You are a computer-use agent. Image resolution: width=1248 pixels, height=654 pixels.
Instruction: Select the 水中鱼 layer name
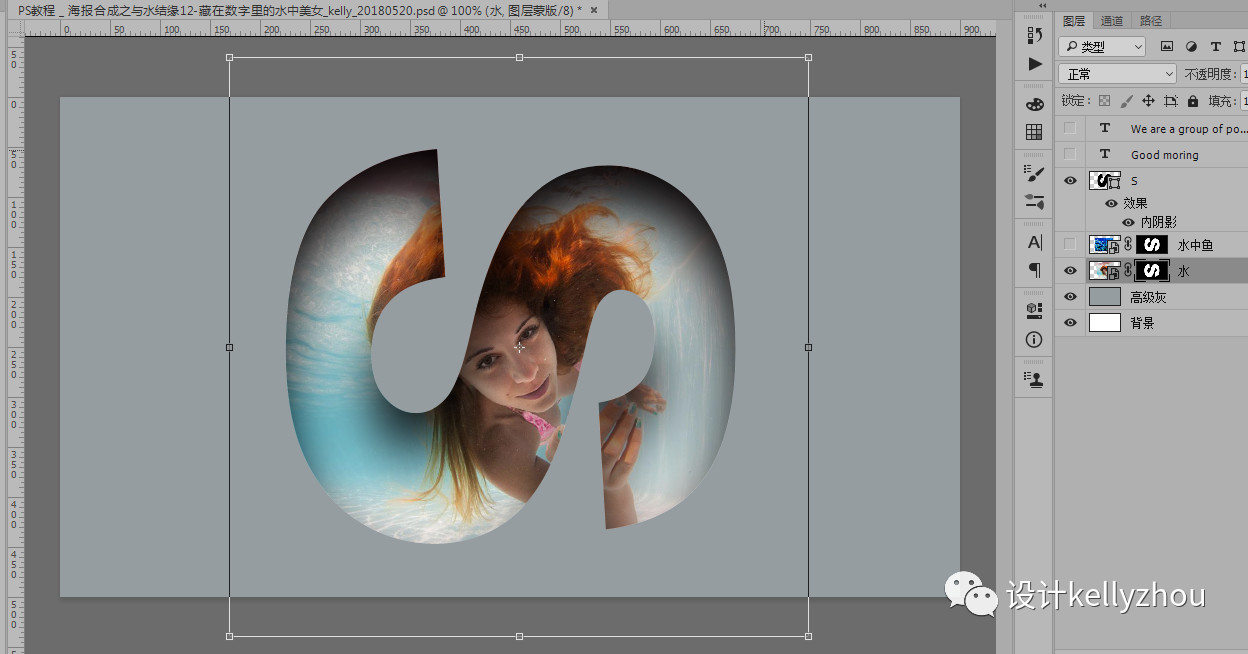(x=1195, y=245)
